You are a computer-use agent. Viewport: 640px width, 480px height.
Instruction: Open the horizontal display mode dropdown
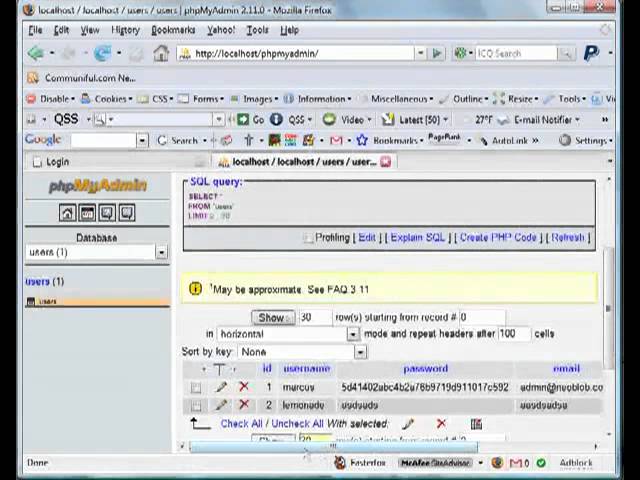point(288,334)
